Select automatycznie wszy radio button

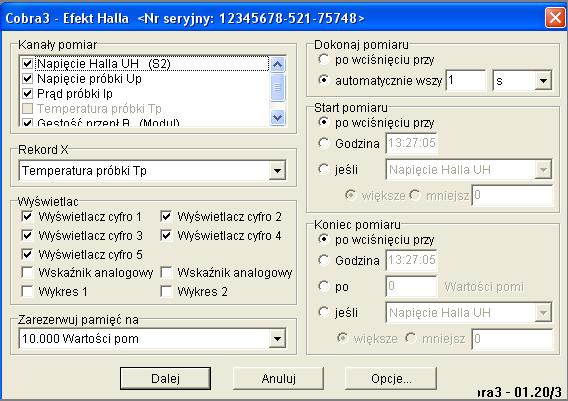pyautogui.click(x=323, y=80)
